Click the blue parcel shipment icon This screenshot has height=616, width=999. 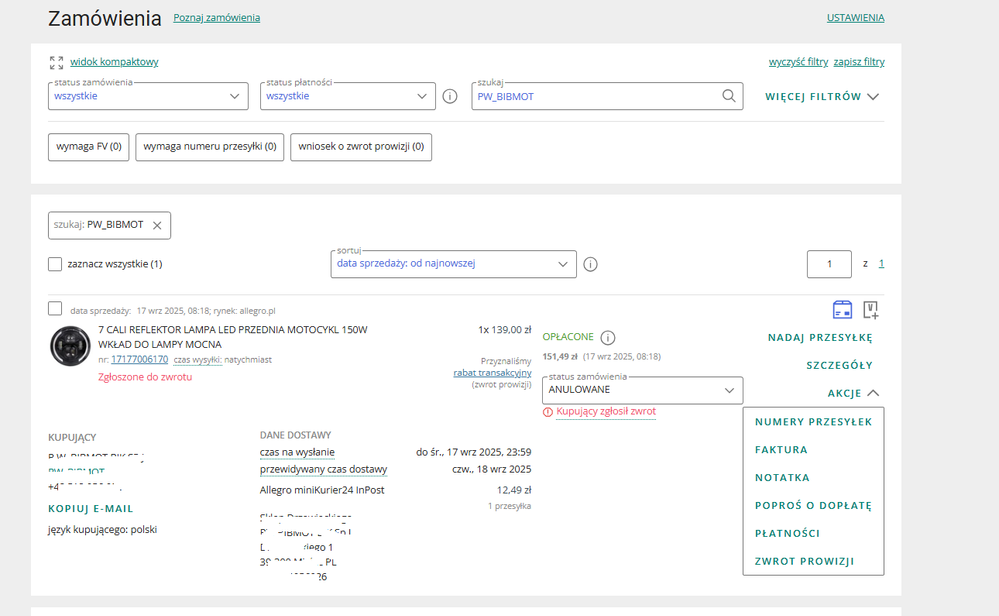tap(842, 308)
